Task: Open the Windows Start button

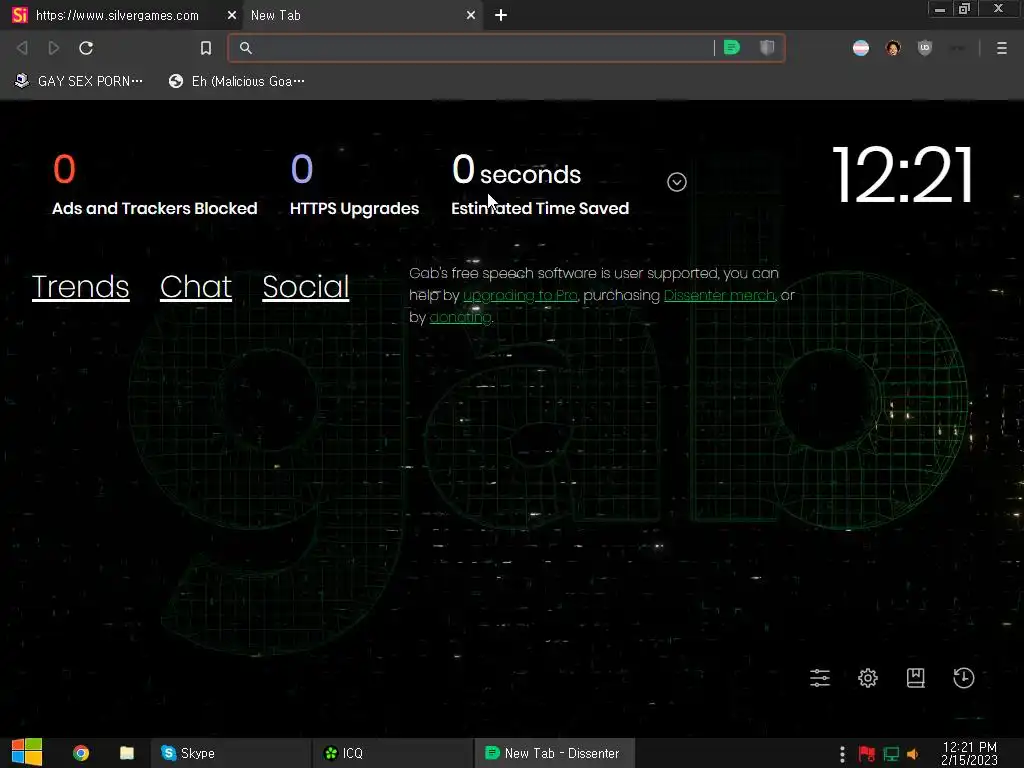Action: coord(27,753)
